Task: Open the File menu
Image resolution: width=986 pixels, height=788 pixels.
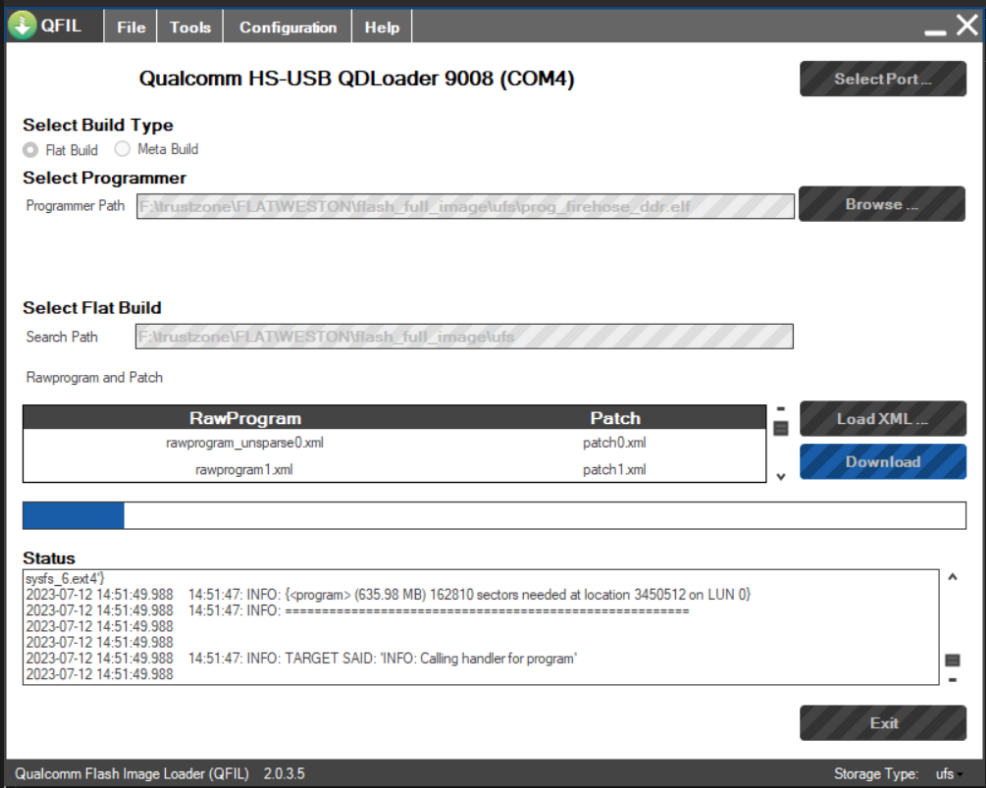Action: [x=131, y=28]
